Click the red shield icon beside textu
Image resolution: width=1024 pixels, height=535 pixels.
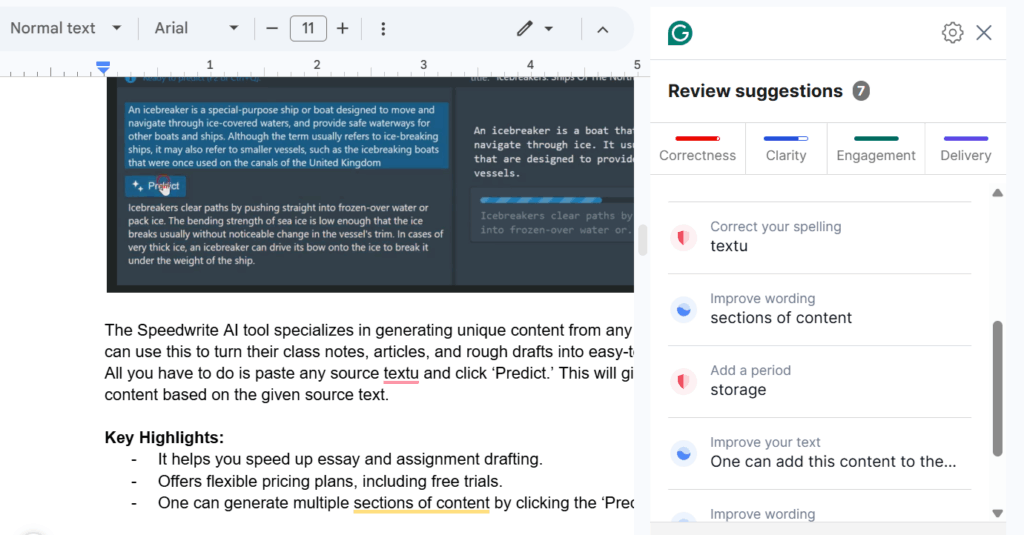683,237
